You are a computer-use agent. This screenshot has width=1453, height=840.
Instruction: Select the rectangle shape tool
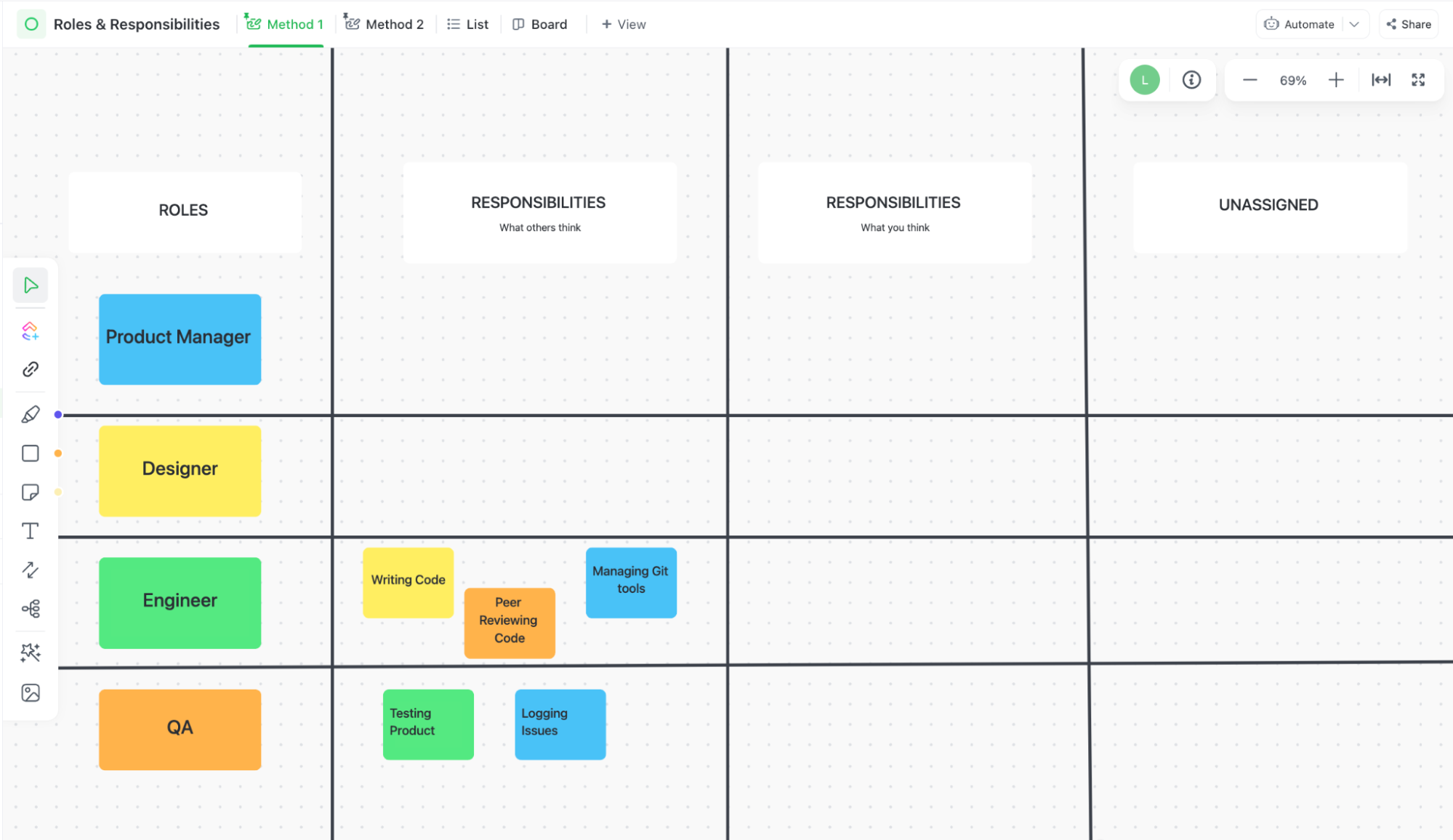click(x=31, y=453)
